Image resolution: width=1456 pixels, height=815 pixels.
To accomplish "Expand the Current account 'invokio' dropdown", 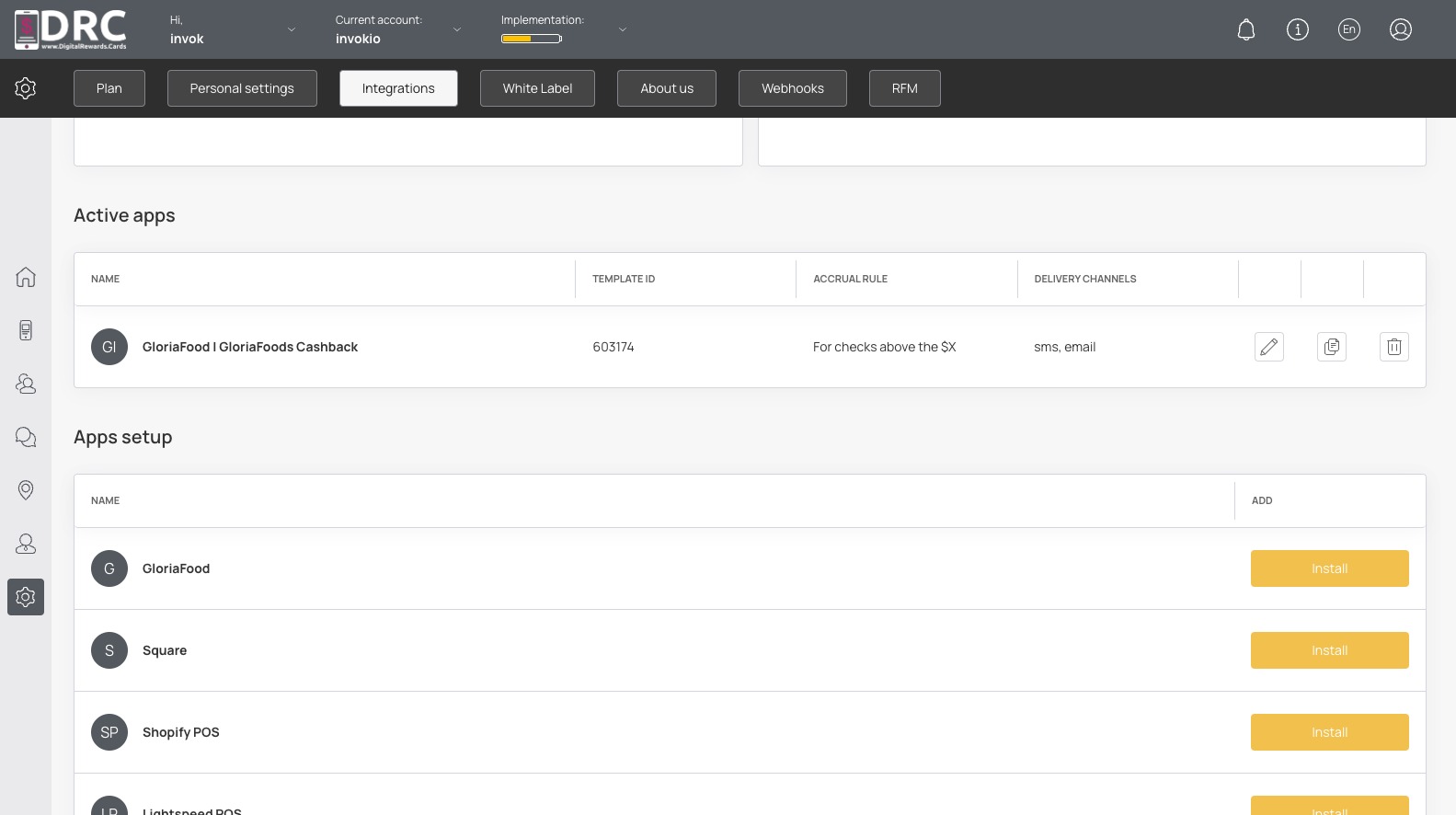I will [x=457, y=29].
